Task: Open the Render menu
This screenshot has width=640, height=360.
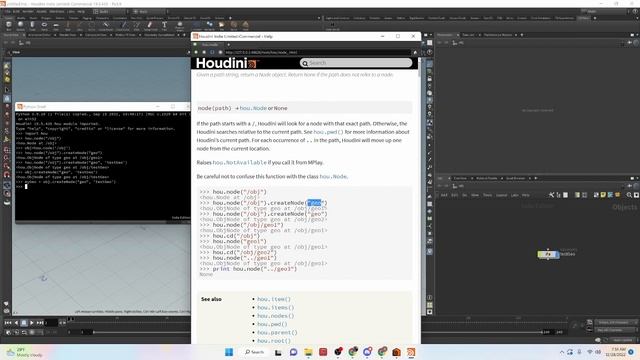Action: coord(28,11)
